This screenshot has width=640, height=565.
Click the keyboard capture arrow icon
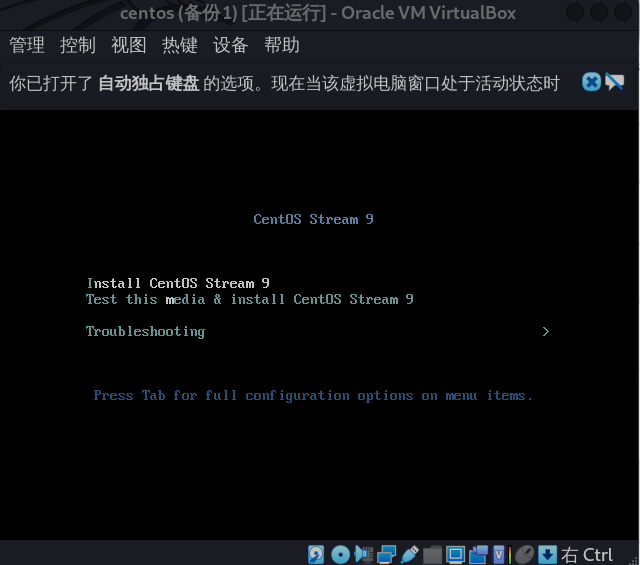547,554
